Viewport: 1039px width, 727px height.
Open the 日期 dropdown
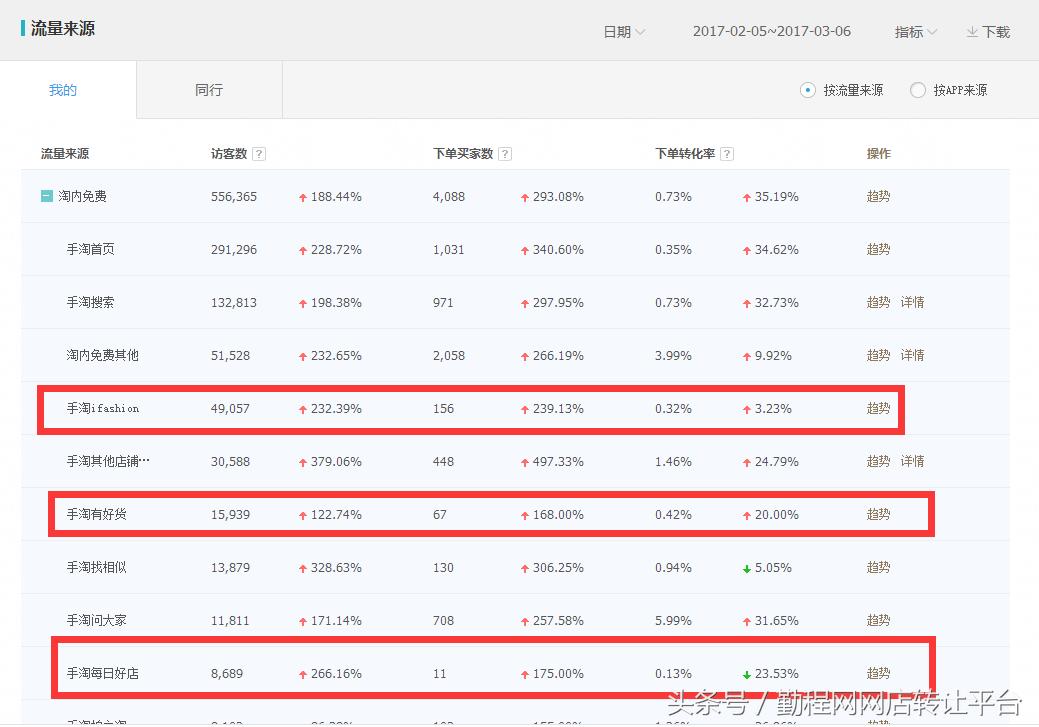coord(624,32)
